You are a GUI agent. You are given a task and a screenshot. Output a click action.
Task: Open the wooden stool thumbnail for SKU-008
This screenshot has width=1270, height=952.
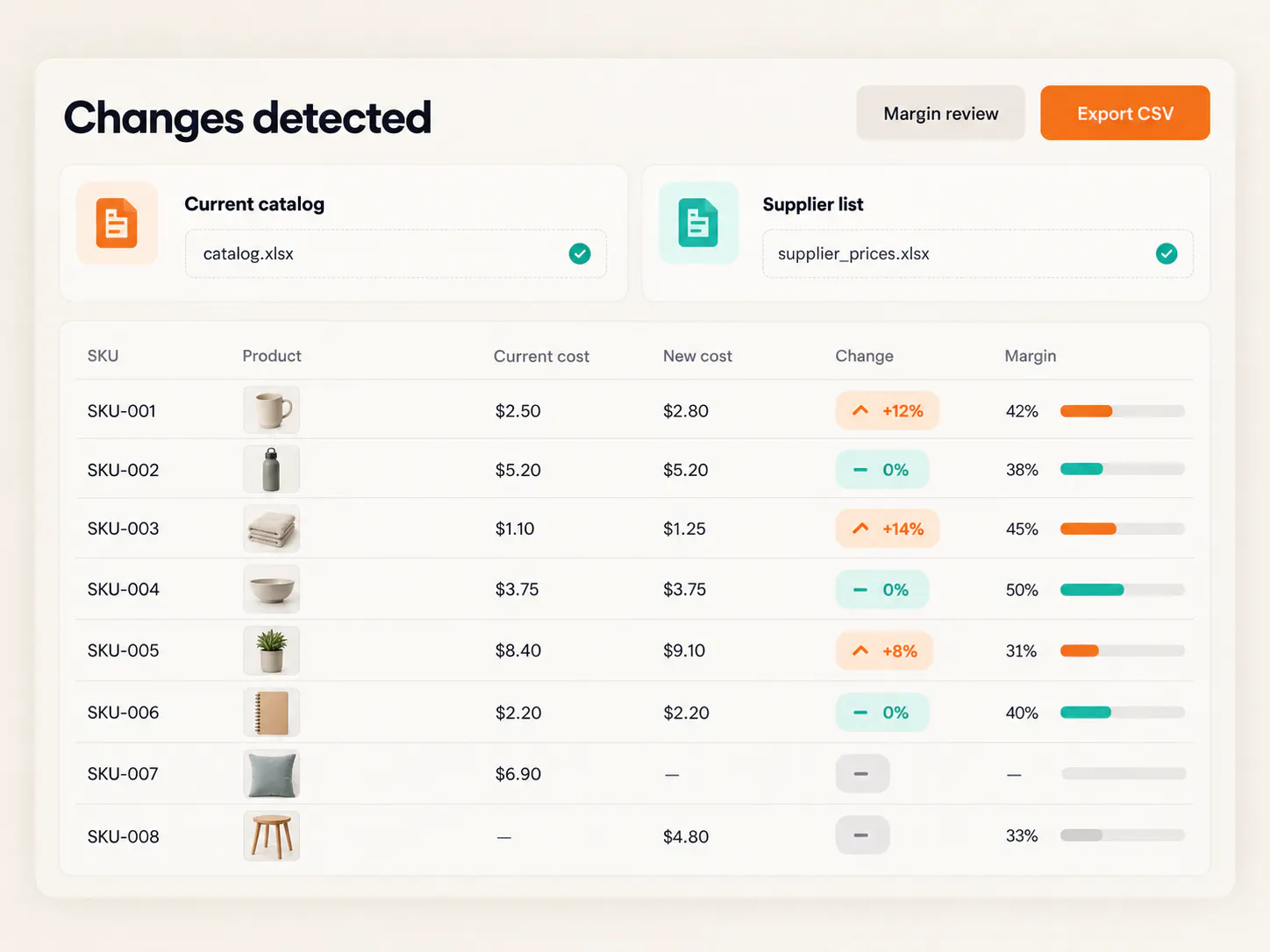(x=272, y=836)
